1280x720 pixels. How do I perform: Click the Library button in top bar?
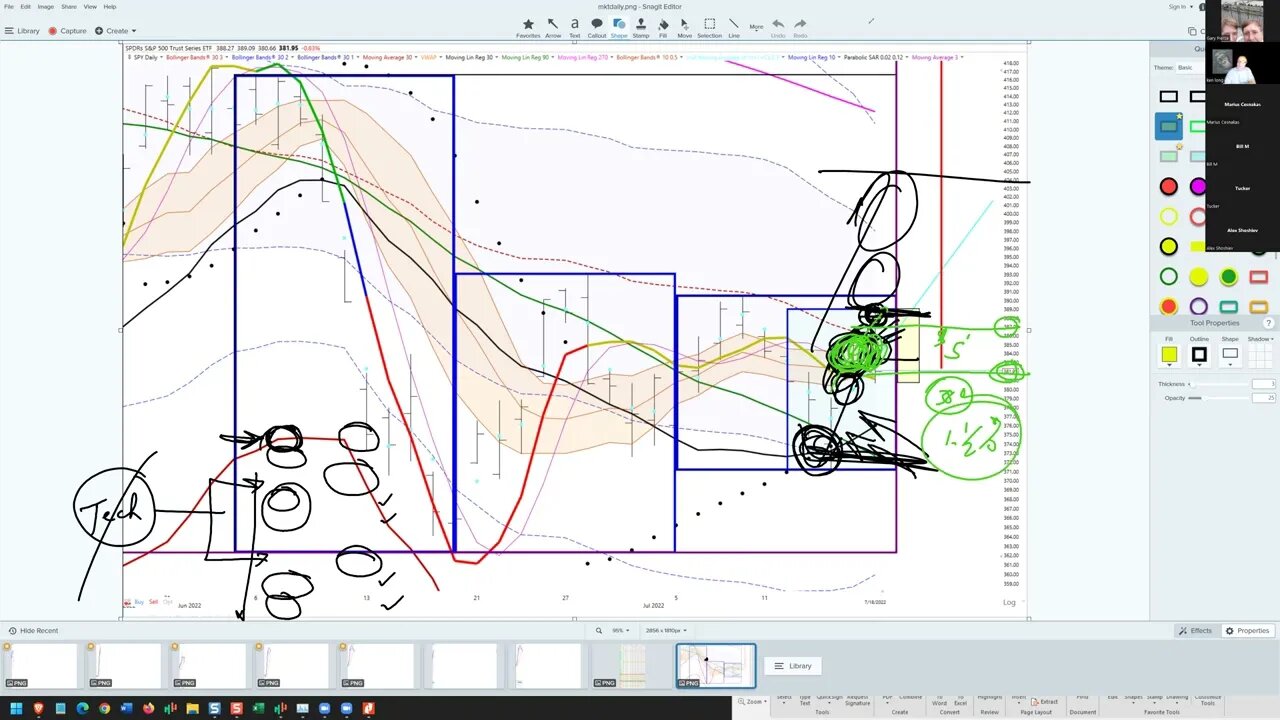[x=22, y=31]
